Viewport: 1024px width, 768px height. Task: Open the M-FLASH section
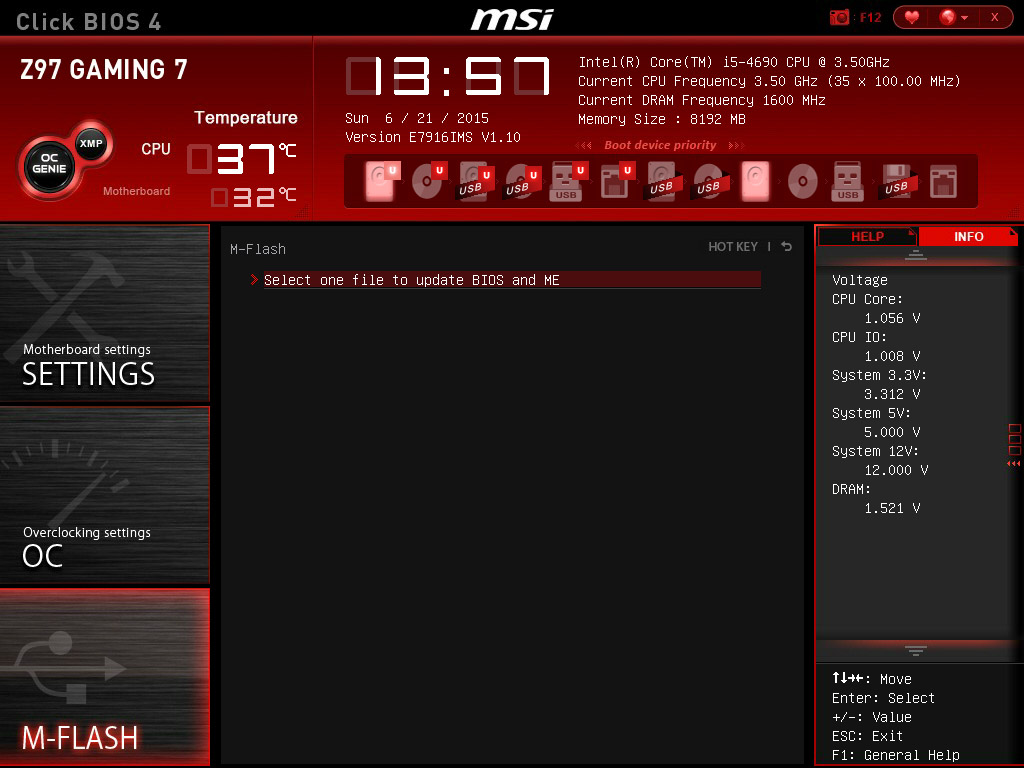coord(104,677)
